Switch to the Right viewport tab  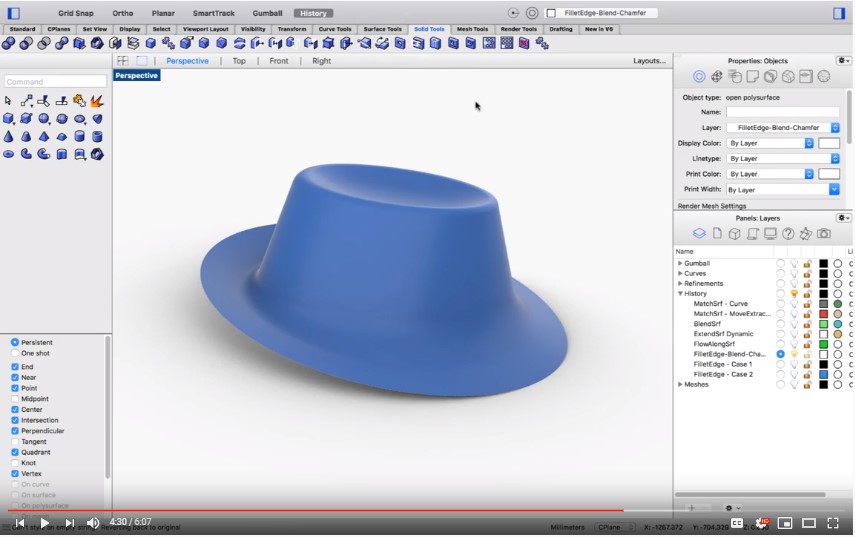(321, 61)
